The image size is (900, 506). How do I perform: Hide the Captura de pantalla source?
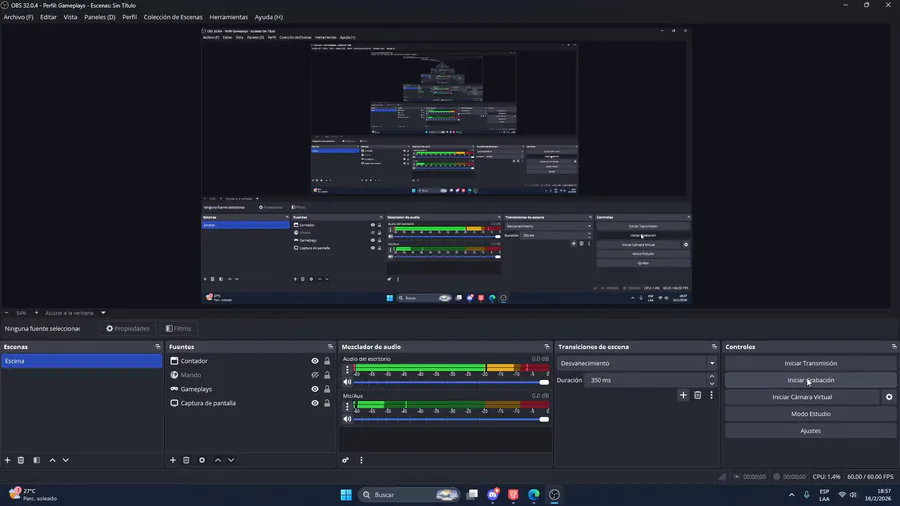(315, 403)
